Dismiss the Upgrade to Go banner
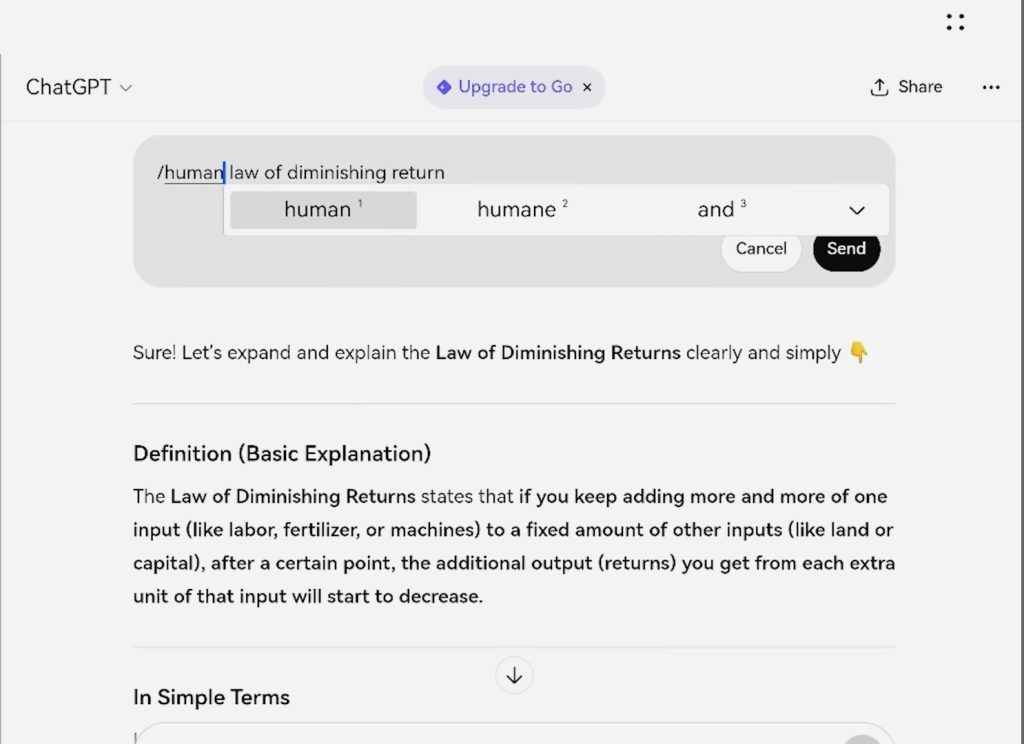 click(588, 87)
